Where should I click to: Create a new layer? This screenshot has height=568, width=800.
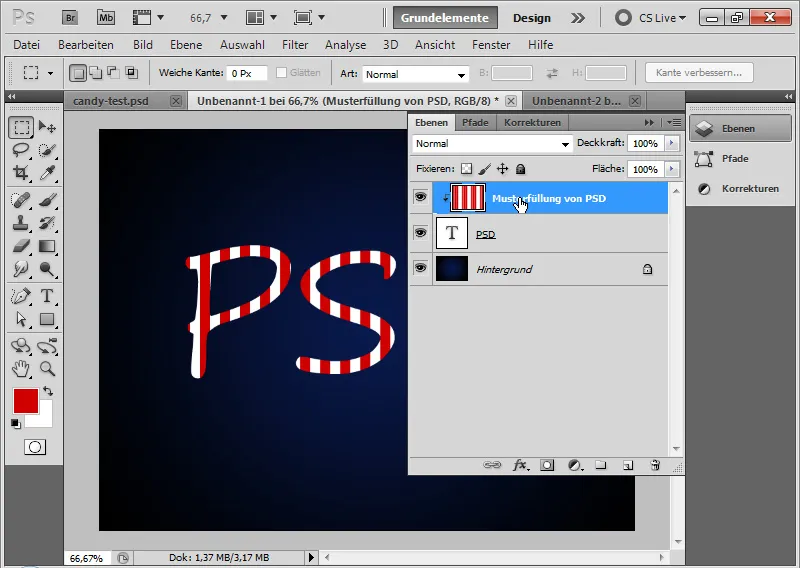(x=628, y=465)
